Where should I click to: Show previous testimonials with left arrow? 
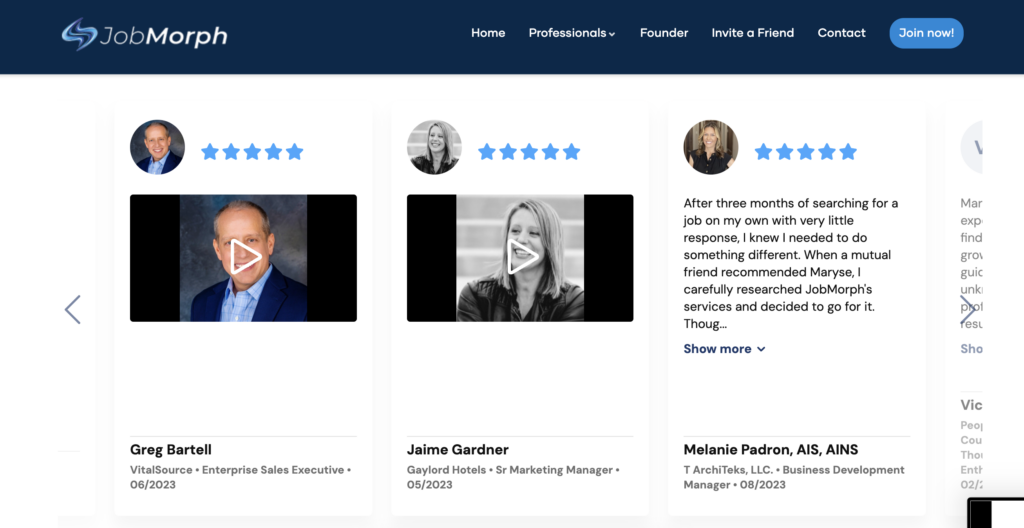pyautogui.click(x=72, y=309)
